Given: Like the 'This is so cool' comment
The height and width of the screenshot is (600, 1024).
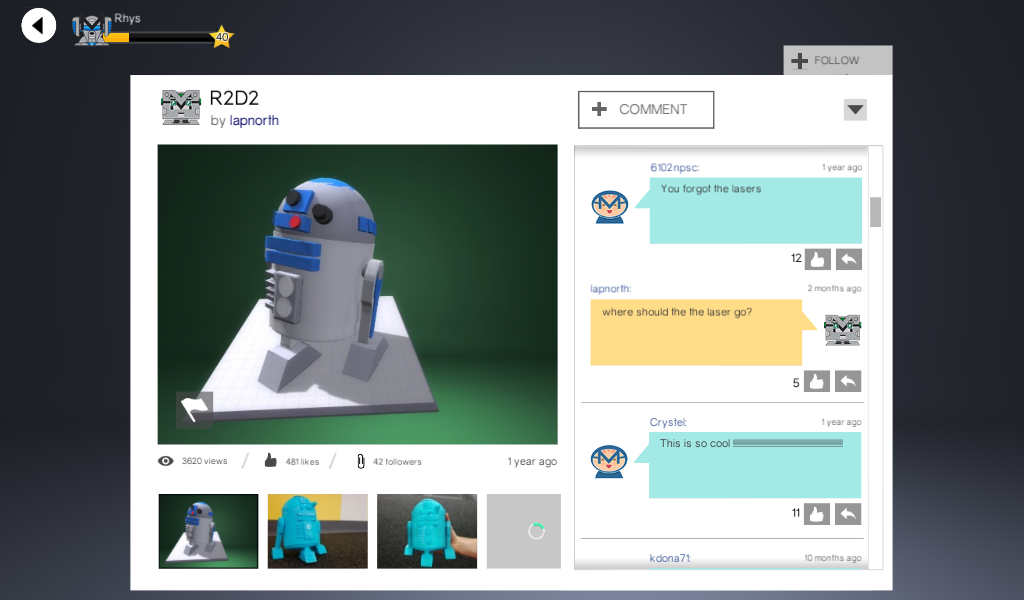Looking at the screenshot, I should point(816,514).
